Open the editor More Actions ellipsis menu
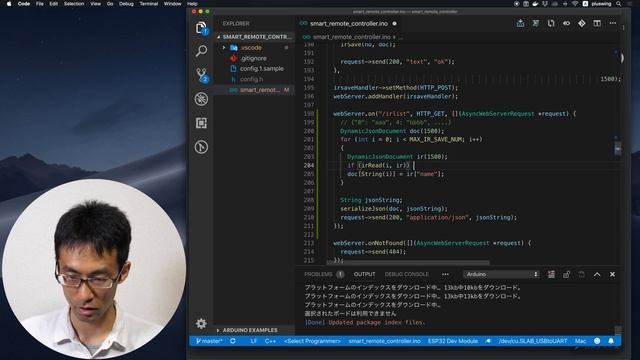This screenshot has width=640, height=360. pos(613,23)
